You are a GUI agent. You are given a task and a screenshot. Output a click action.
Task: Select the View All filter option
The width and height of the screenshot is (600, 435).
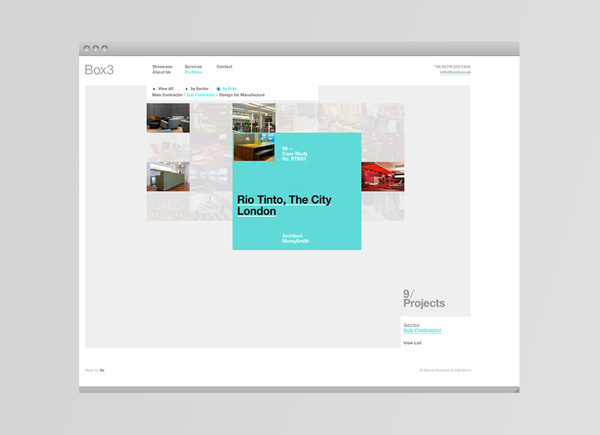[x=163, y=89]
